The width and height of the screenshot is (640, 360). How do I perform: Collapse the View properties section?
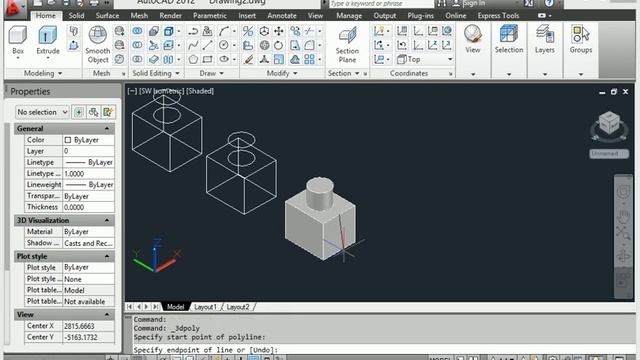(x=107, y=315)
